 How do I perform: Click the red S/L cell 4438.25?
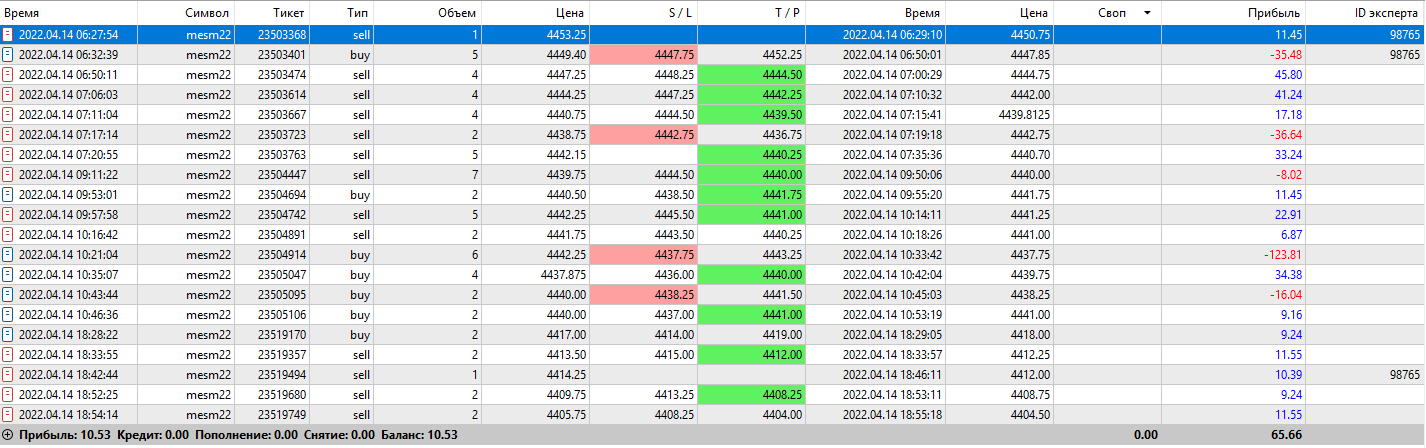pyautogui.click(x=643, y=294)
